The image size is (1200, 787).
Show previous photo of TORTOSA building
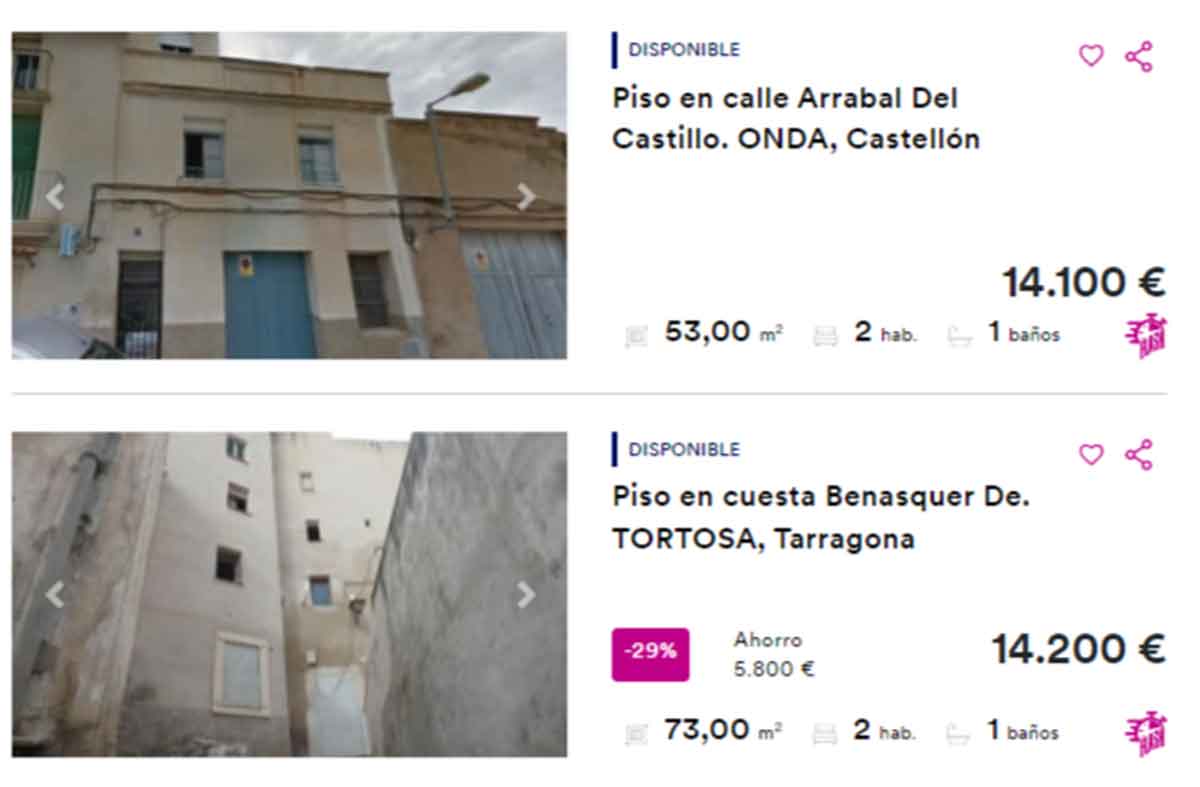(54, 595)
